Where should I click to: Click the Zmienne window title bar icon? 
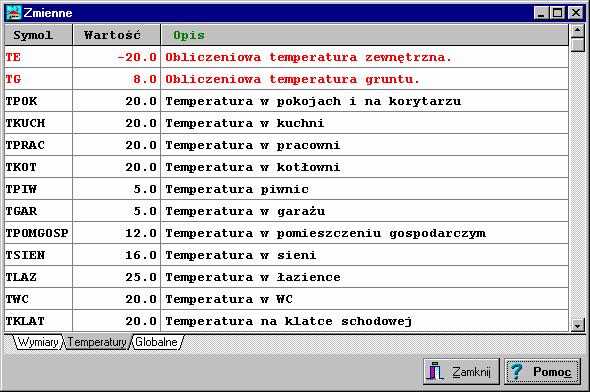[x=14, y=13]
